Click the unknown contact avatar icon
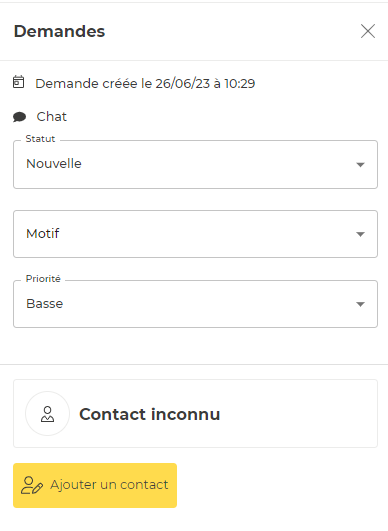 47,413
